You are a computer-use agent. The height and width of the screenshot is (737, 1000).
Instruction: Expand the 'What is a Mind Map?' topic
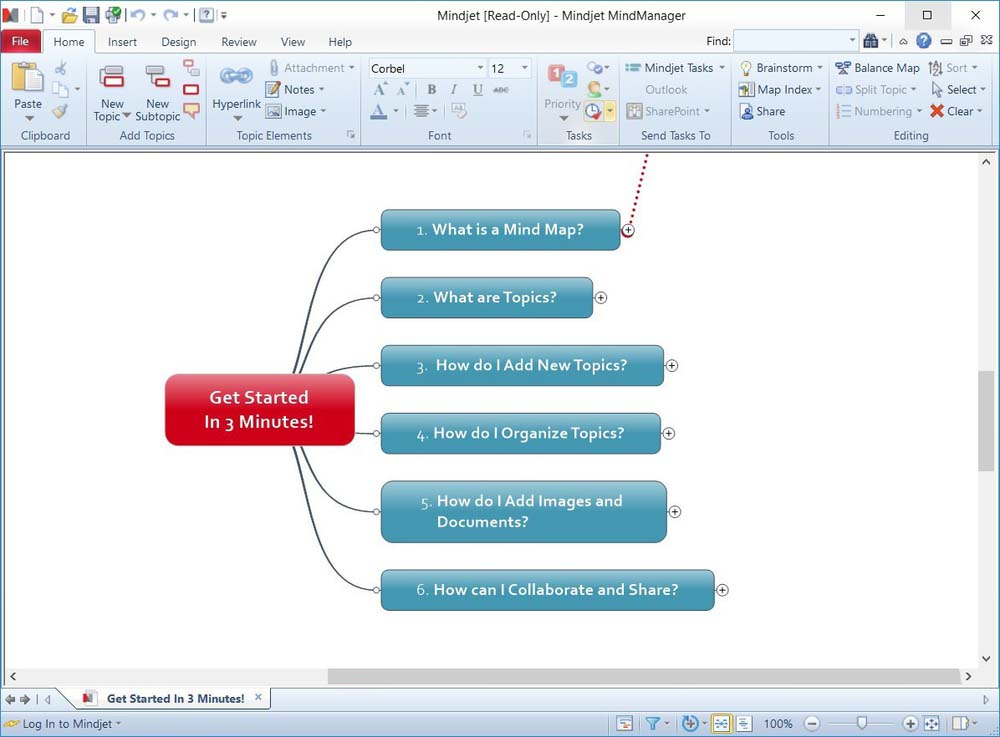tap(628, 230)
